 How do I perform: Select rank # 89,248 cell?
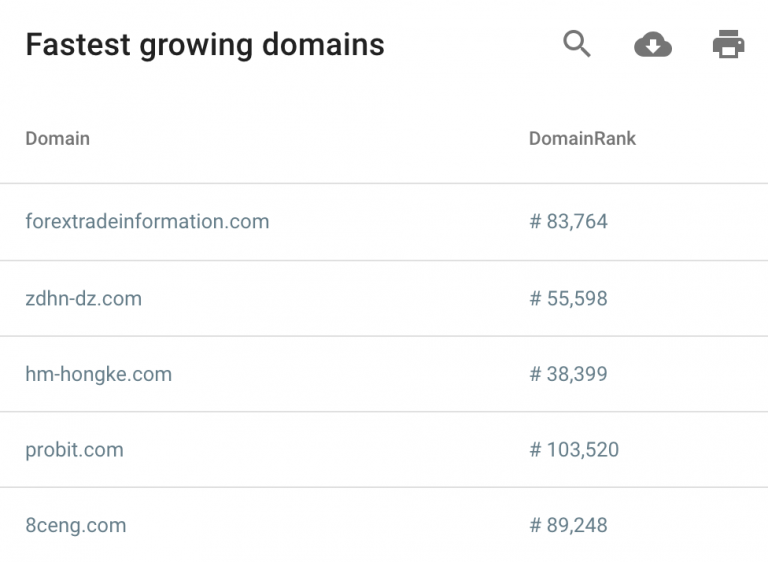pos(569,525)
